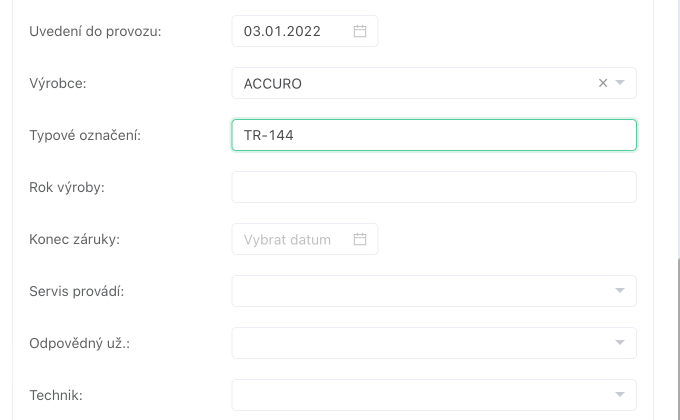Image resolution: width=680 pixels, height=420 pixels.
Task: Click the Výrobce label
Action: [58, 83]
